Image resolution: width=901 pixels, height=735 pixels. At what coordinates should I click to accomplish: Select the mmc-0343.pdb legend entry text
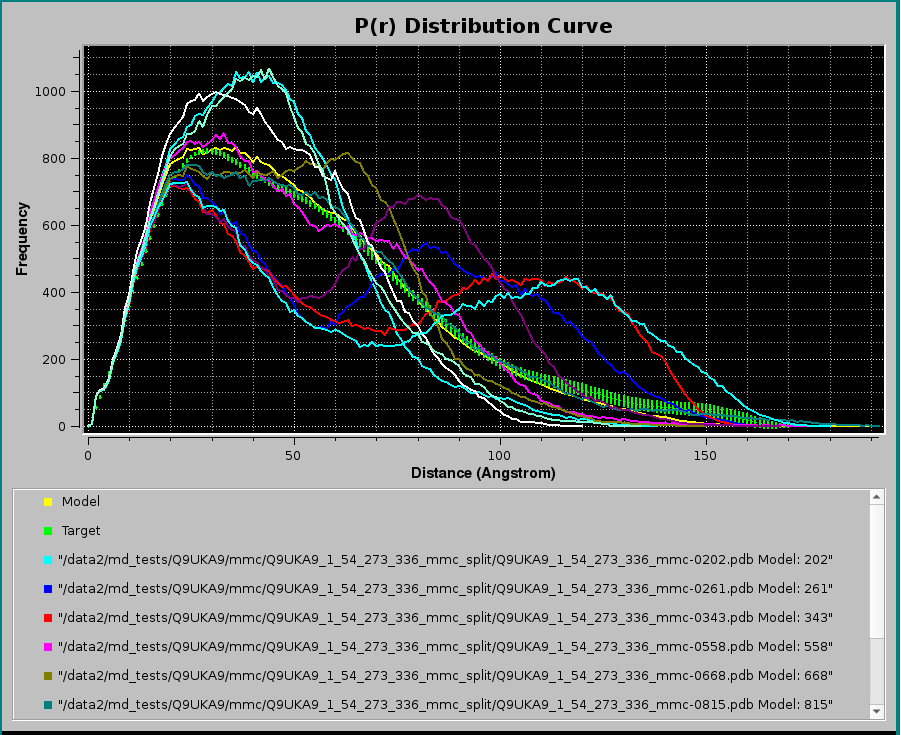point(445,617)
